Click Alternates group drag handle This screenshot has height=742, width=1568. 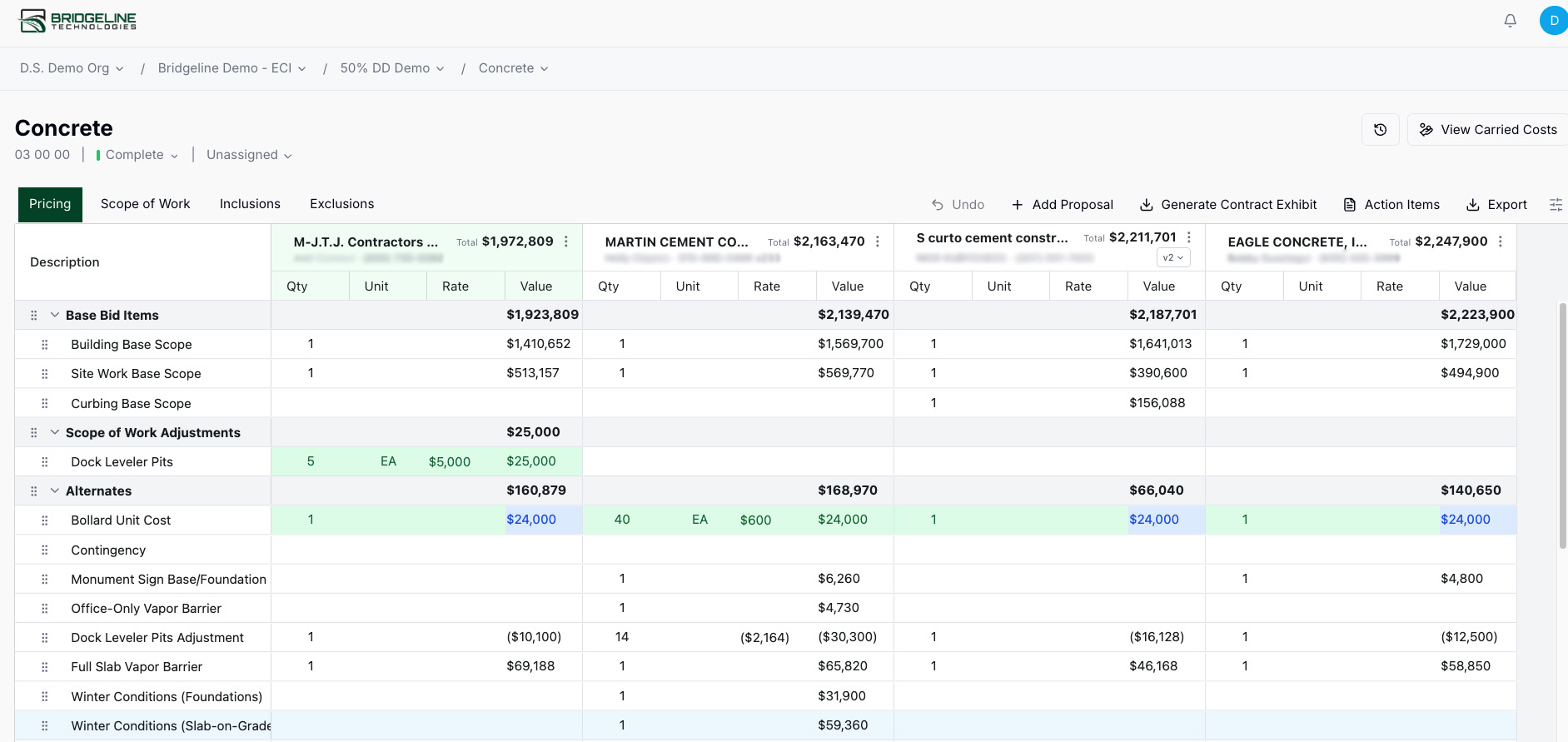coord(34,491)
